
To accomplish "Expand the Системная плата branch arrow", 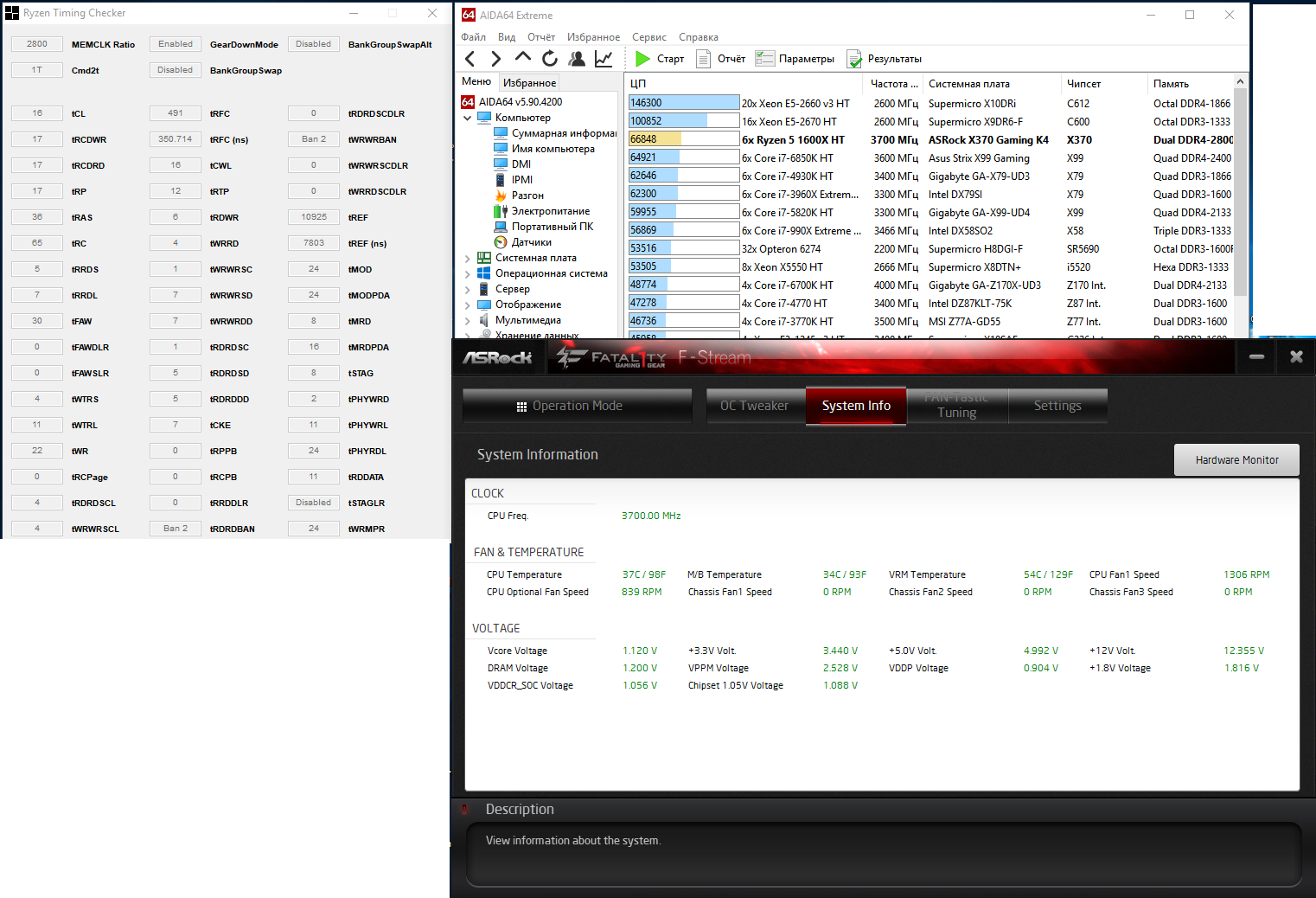I will (468, 258).
